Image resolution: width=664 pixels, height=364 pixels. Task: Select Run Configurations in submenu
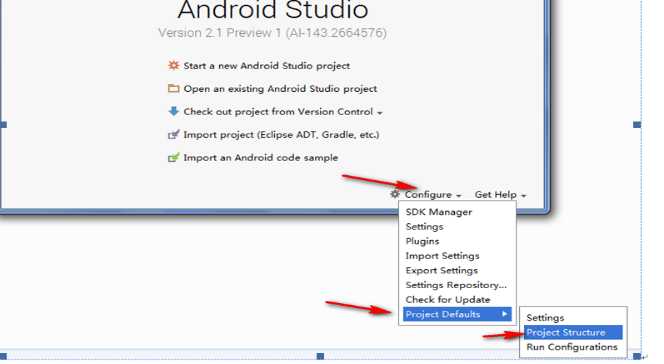pyautogui.click(x=572, y=347)
